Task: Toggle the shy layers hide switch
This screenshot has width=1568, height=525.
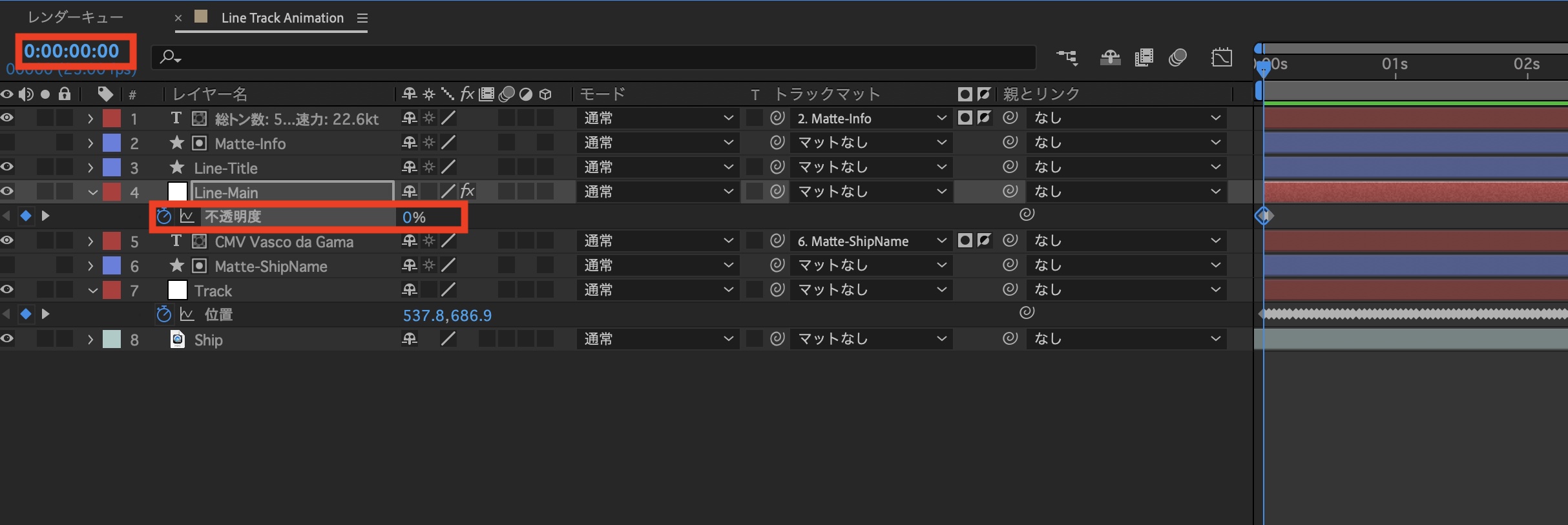Action: pos(1110,58)
